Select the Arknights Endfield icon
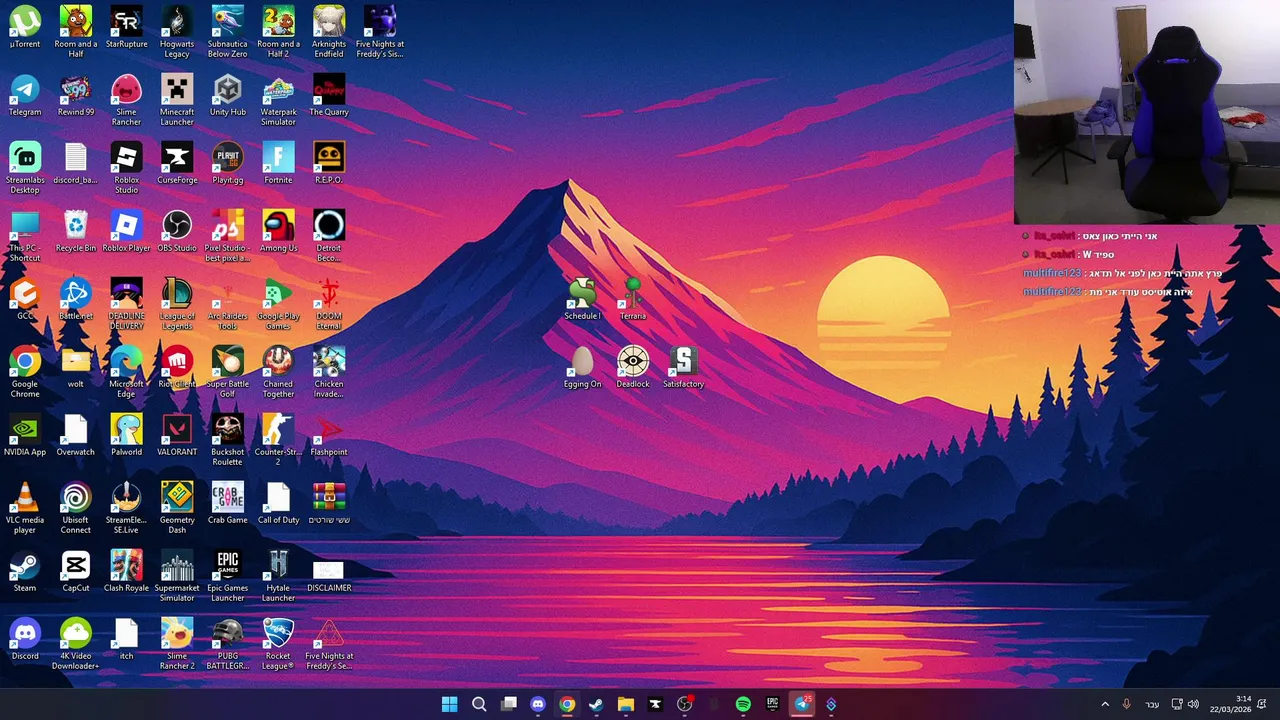The width and height of the screenshot is (1280, 720). point(329,32)
